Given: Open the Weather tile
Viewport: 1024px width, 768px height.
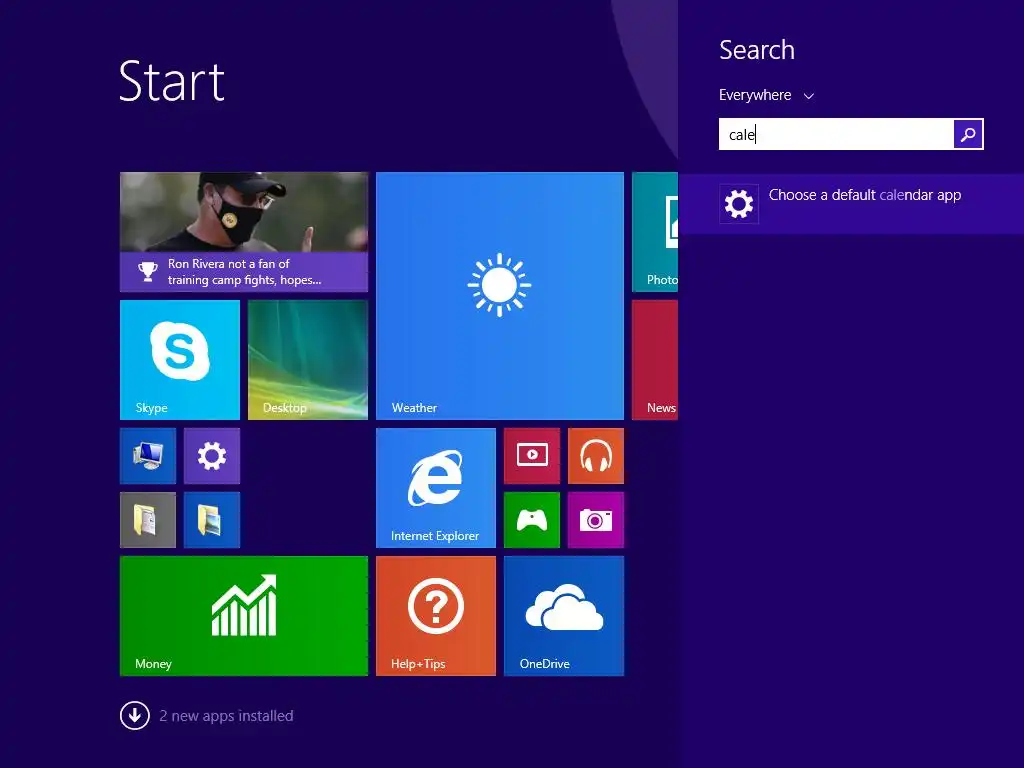Looking at the screenshot, I should (500, 296).
